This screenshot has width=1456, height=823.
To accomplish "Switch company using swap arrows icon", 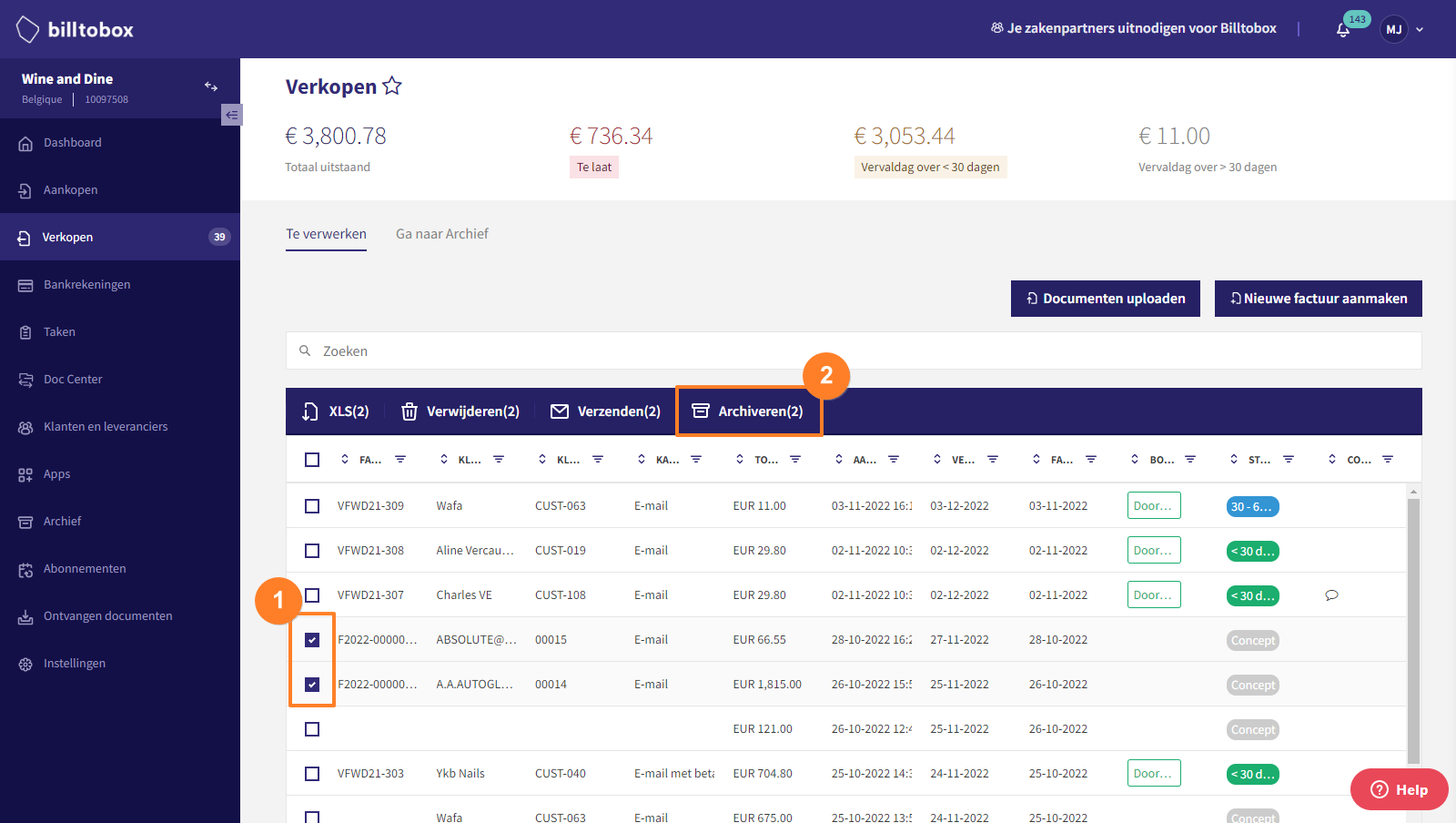I will pos(211,86).
